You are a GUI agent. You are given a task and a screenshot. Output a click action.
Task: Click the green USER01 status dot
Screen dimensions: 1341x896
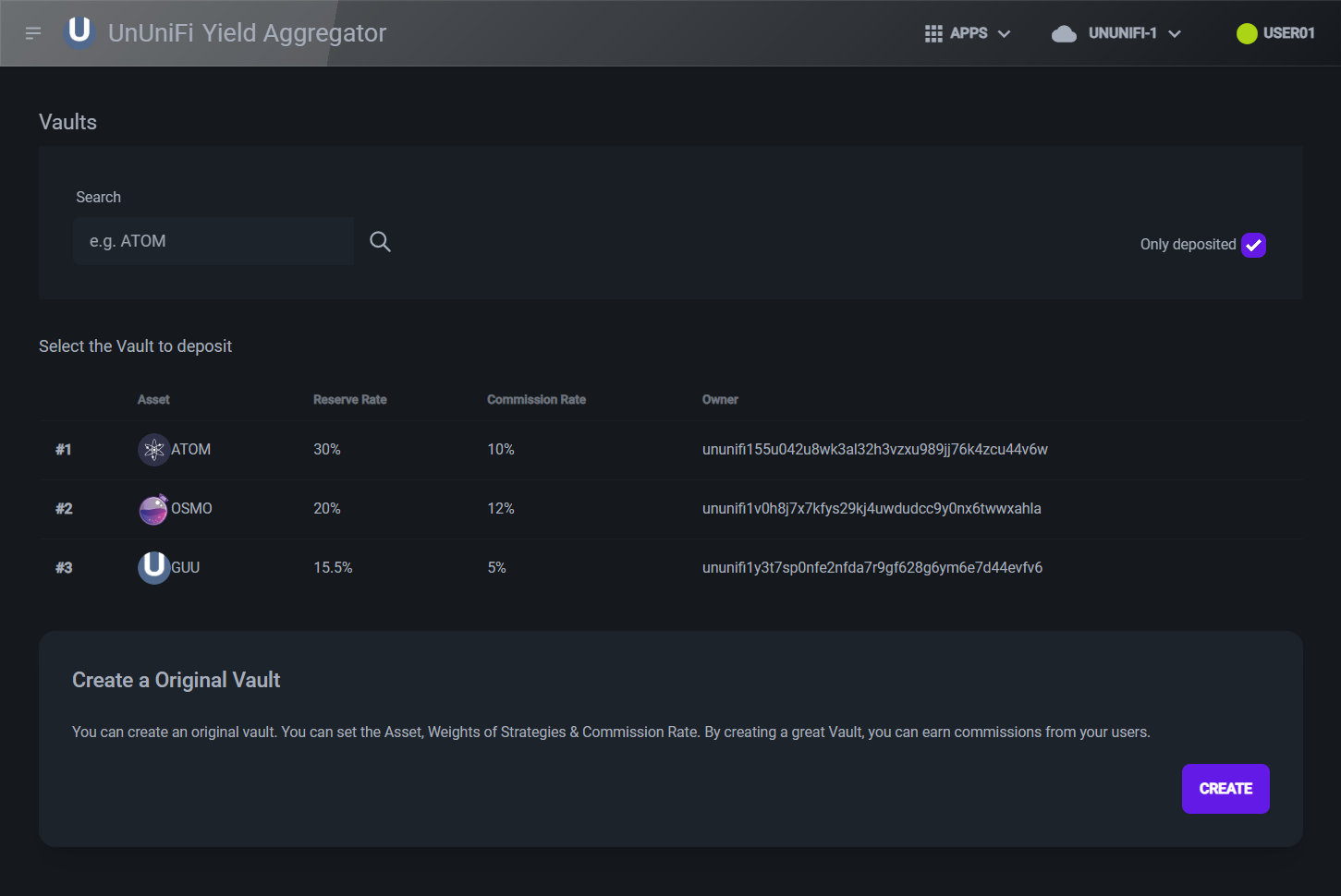[1247, 34]
